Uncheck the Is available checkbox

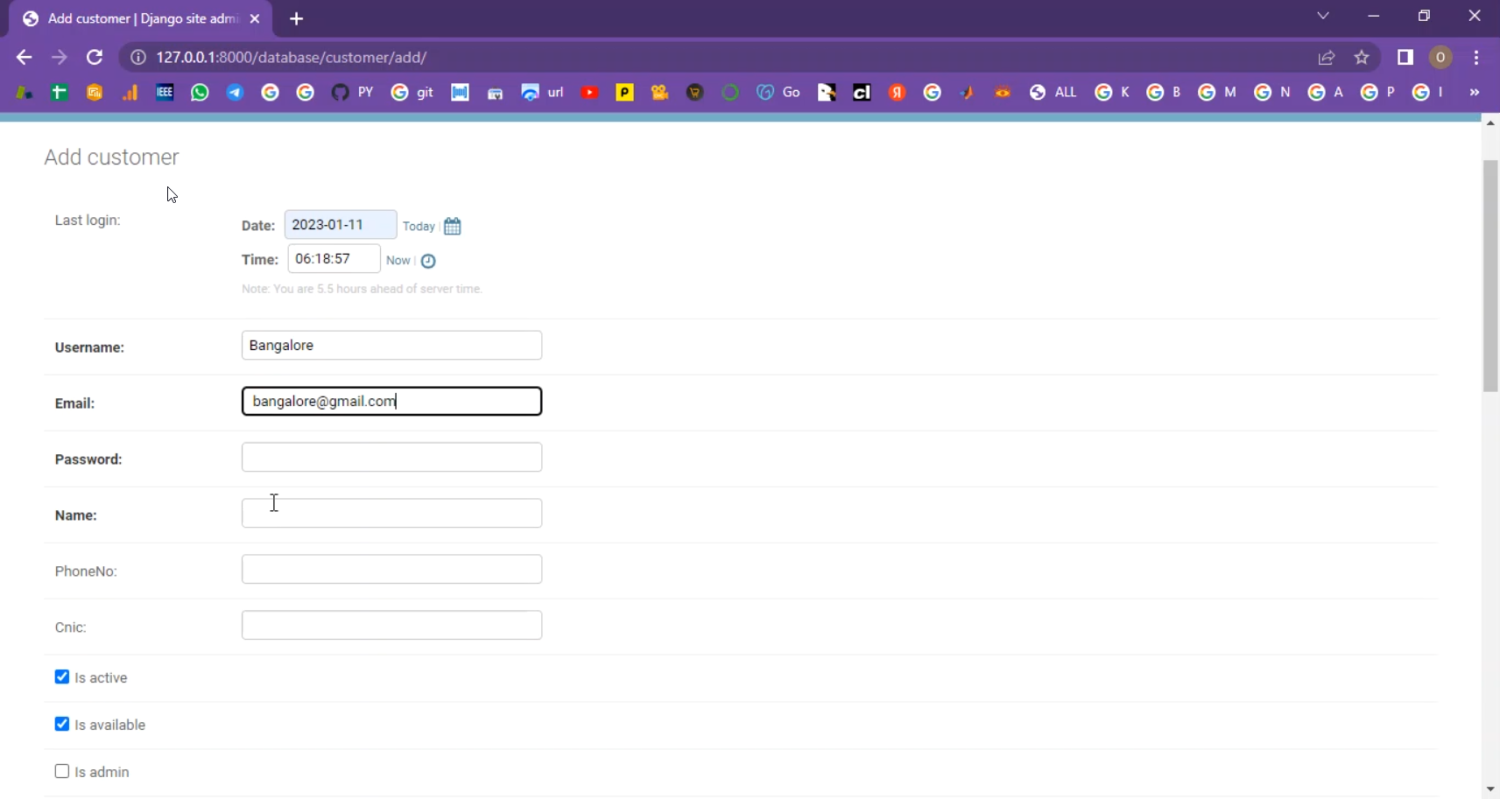[62, 724]
